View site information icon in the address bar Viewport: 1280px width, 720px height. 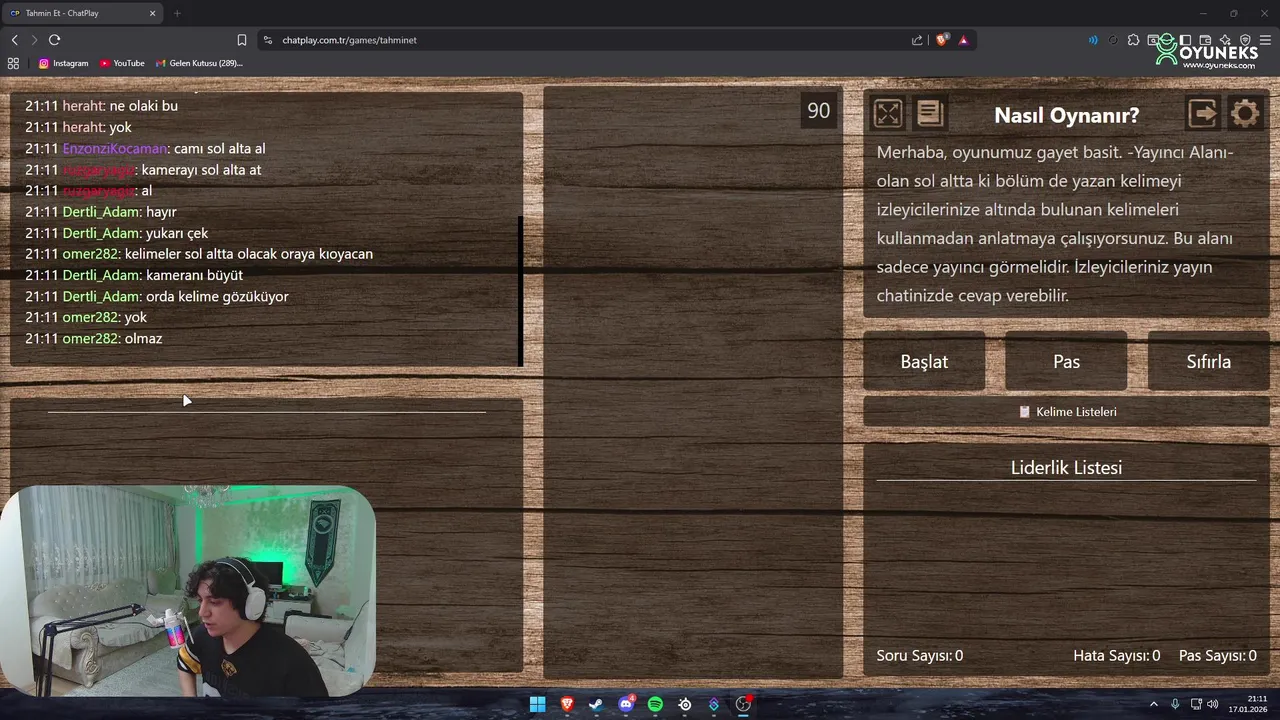[x=267, y=40]
